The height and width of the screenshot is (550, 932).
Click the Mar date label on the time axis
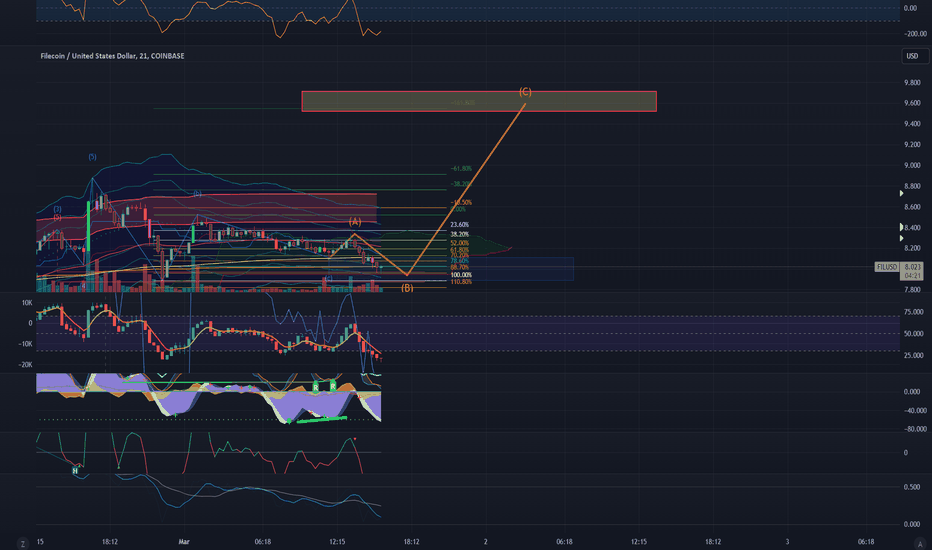tap(184, 542)
